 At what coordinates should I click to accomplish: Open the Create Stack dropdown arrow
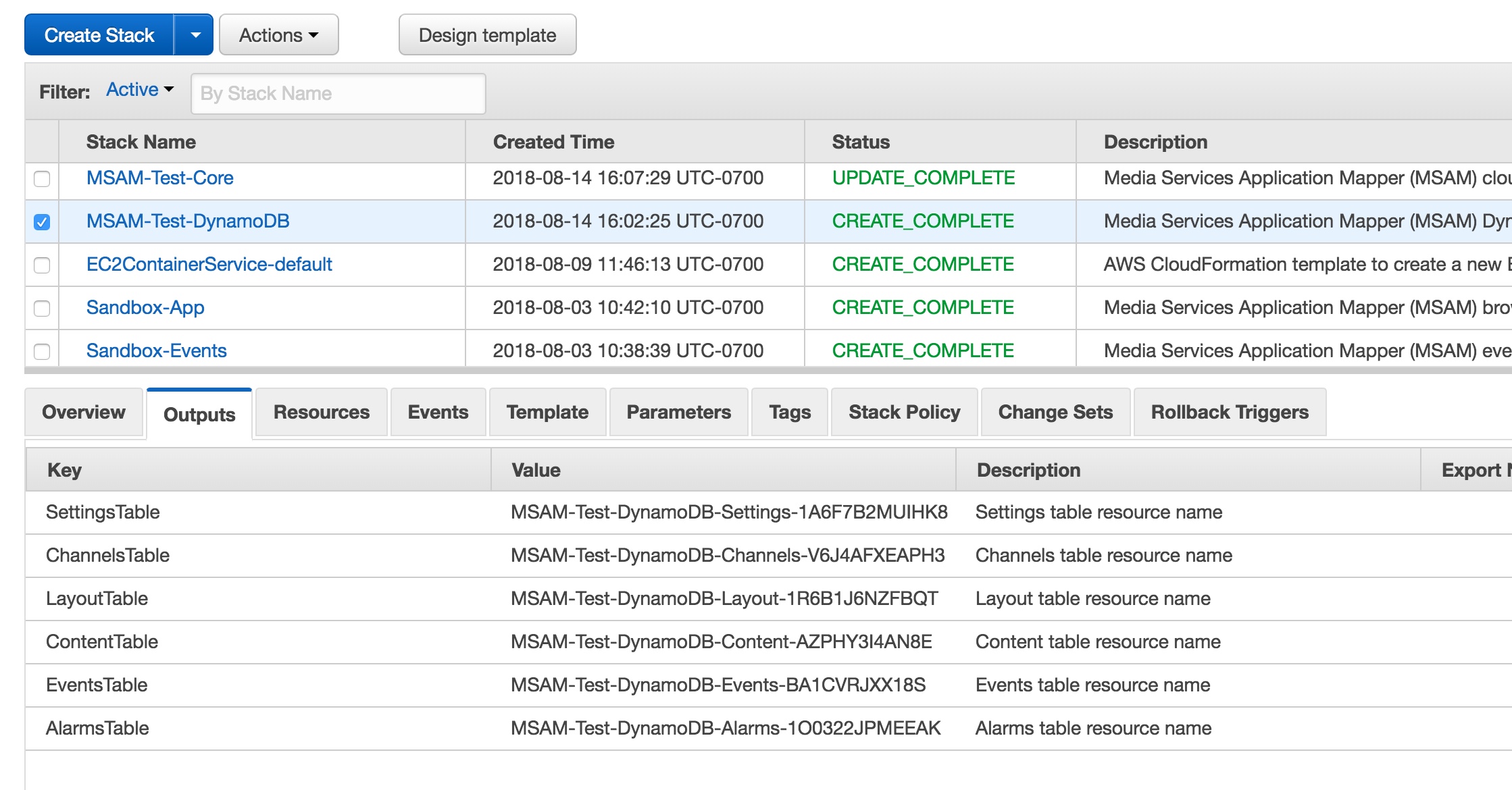coord(195,35)
